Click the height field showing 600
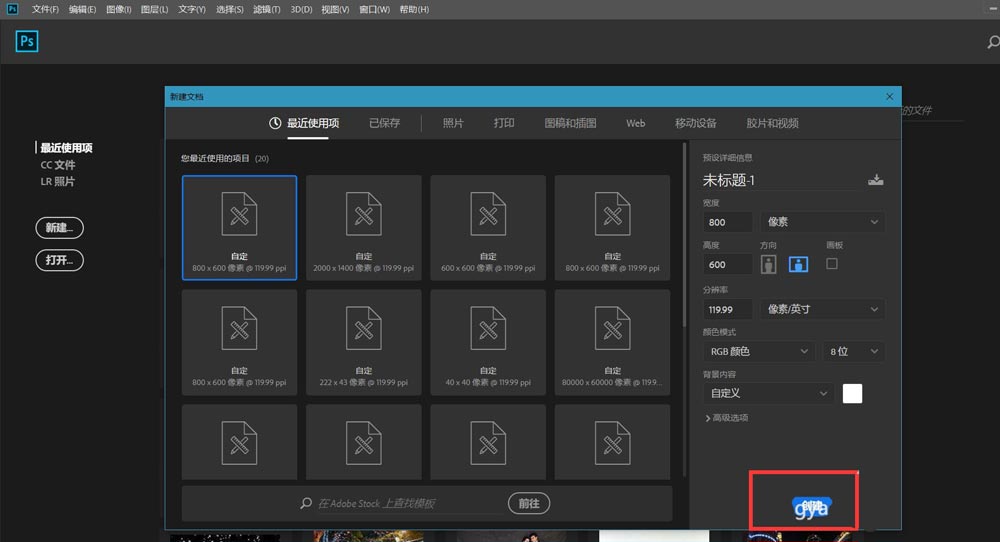The width and height of the screenshot is (1000, 542). coord(728,264)
